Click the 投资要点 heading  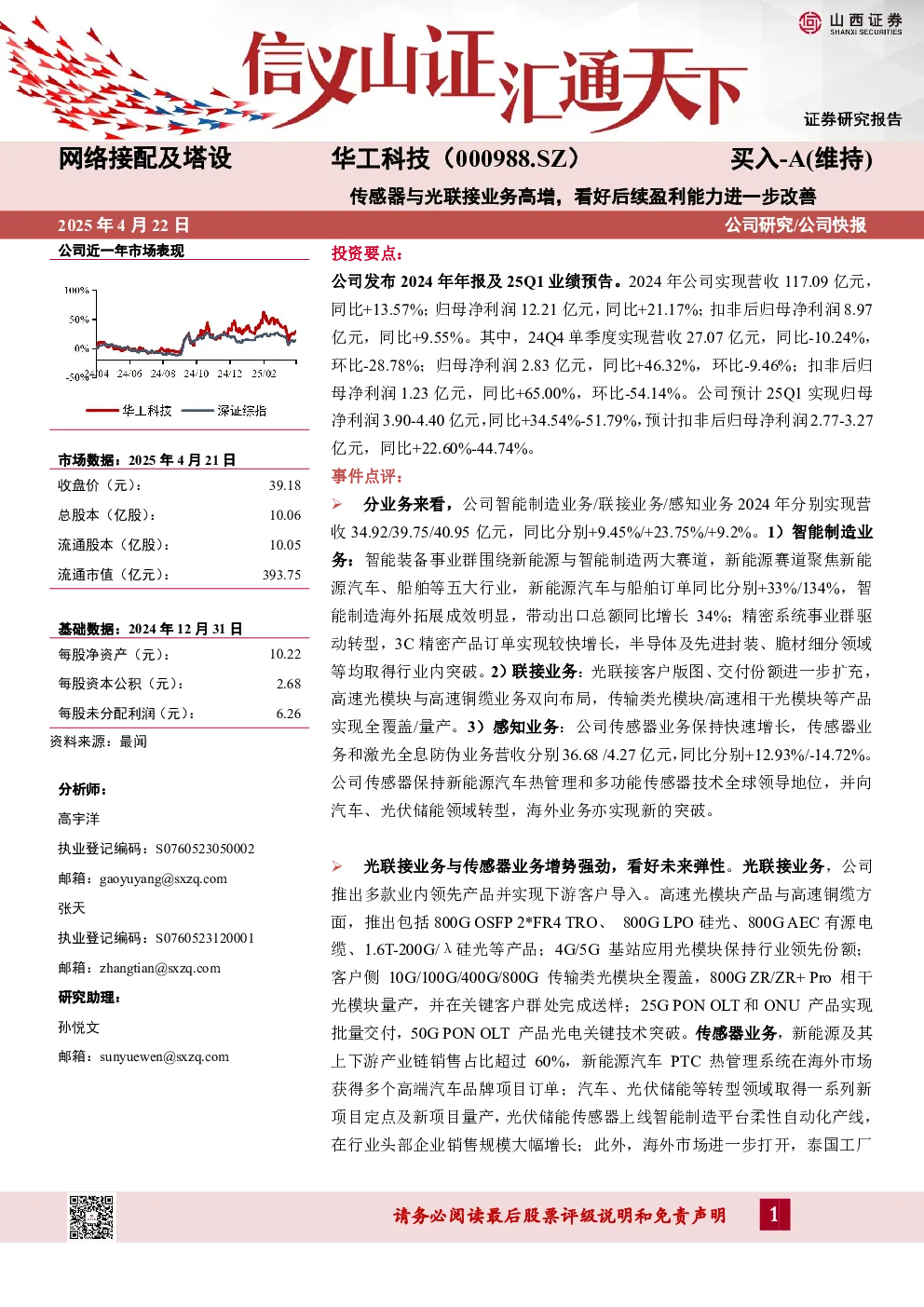tap(367, 253)
